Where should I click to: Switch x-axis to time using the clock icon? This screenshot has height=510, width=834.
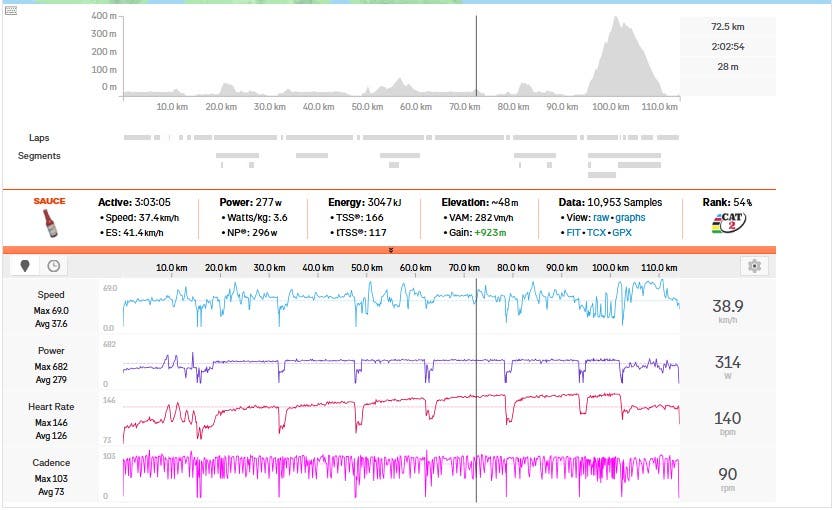53,266
